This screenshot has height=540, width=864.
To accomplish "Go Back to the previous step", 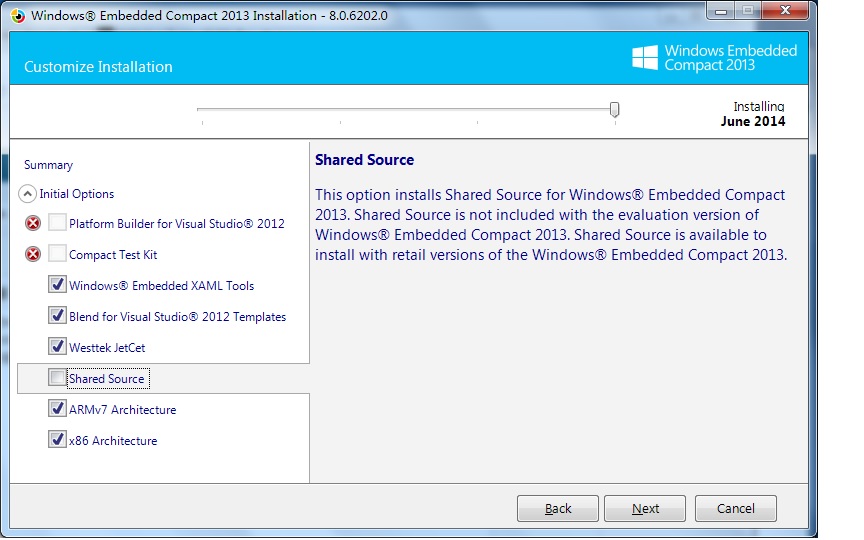I will pyautogui.click(x=558, y=508).
